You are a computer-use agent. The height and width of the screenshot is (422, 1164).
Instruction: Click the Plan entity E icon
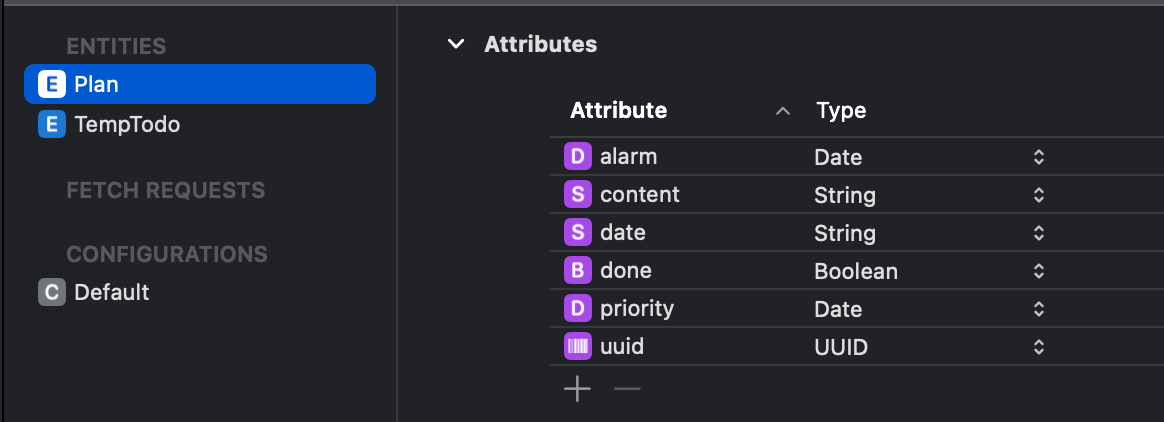point(51,84)
